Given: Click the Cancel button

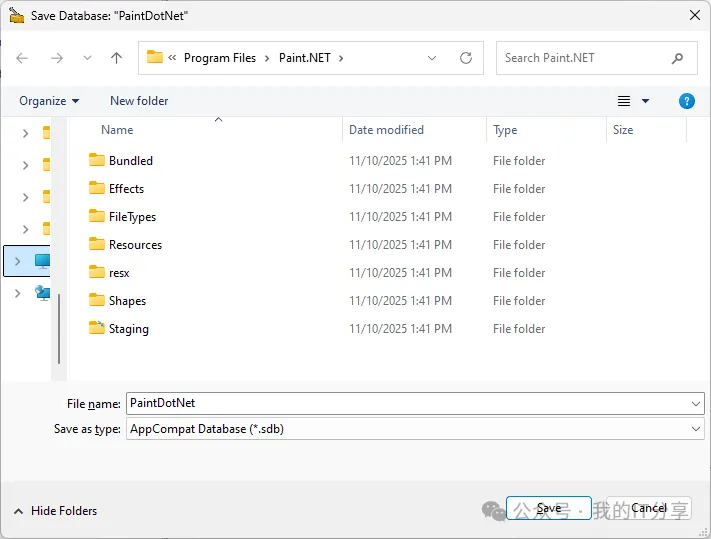Looking at the screenshot, I should point(649,508).
